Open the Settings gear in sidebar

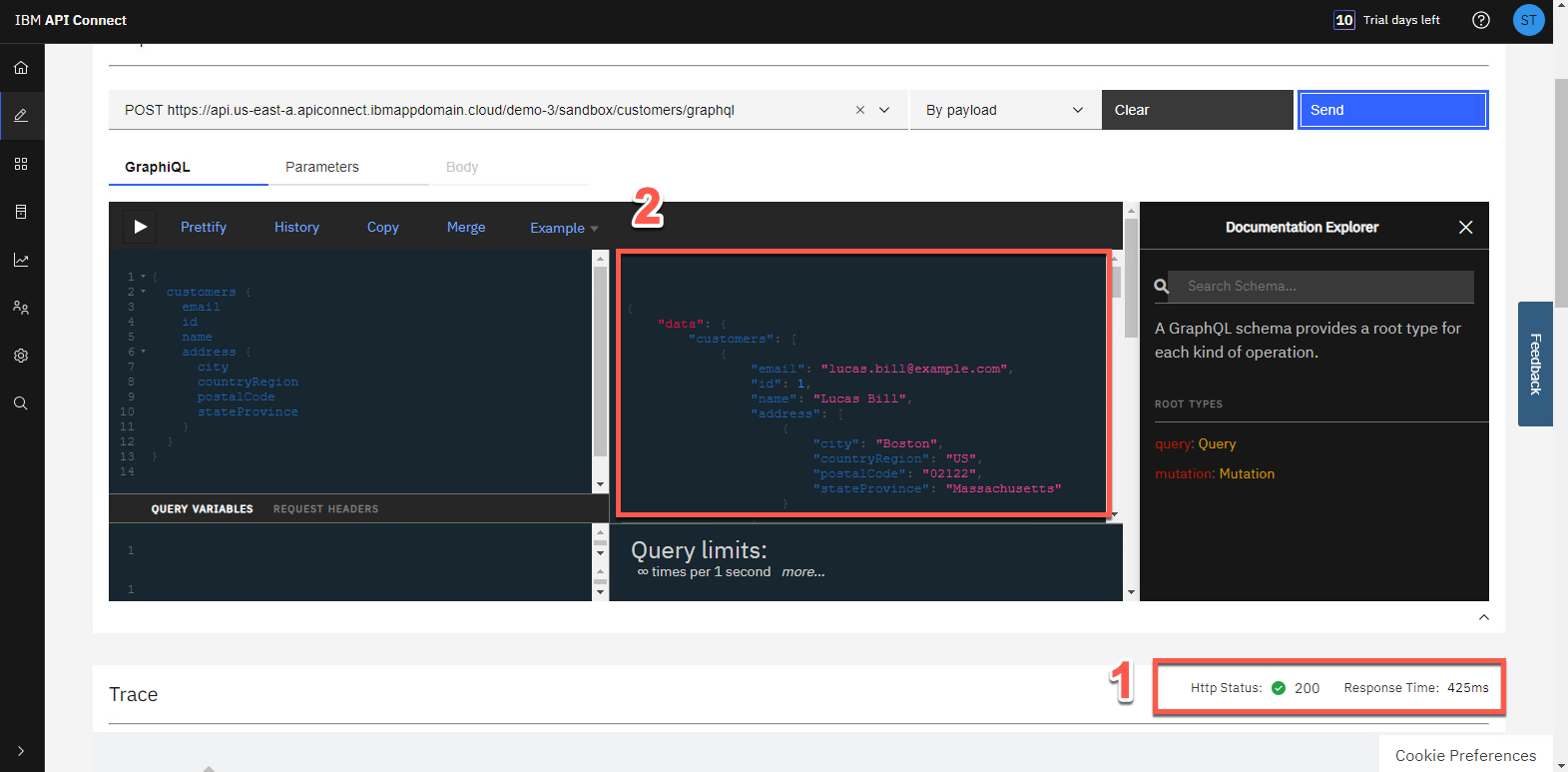click(x=21, y=356)
